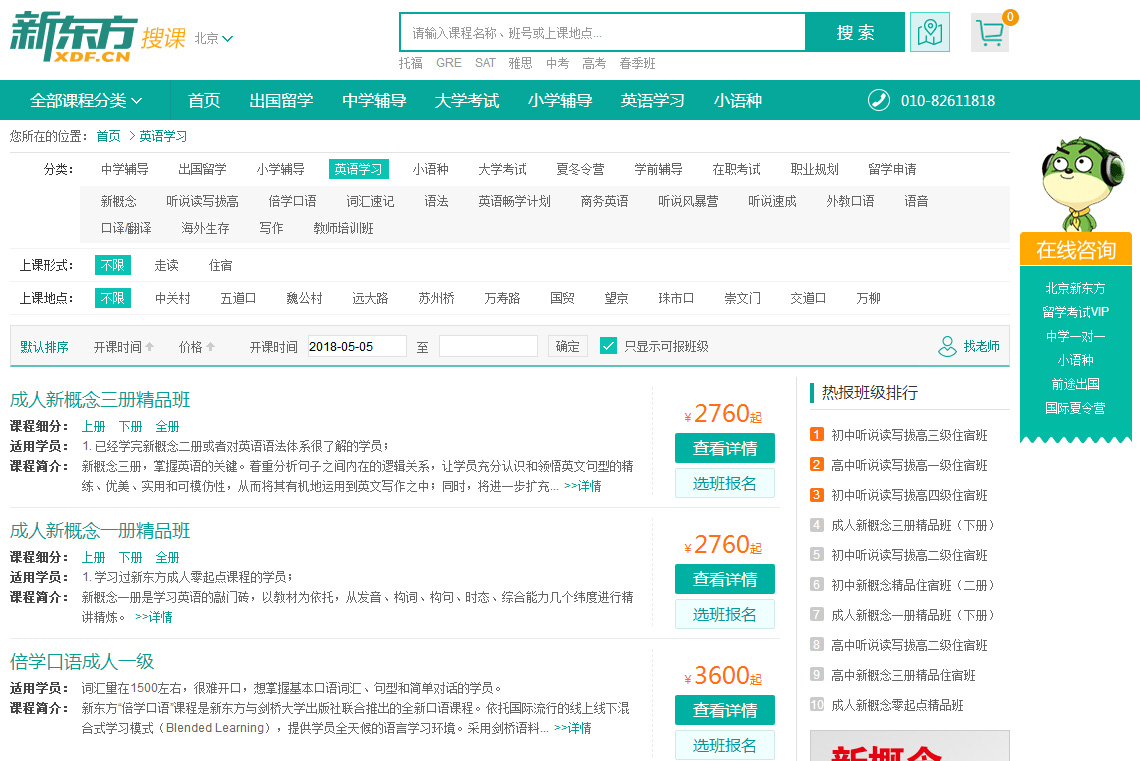Open the 北京 city dropdown
The image size is (1140, 761).
pos(213,39)
